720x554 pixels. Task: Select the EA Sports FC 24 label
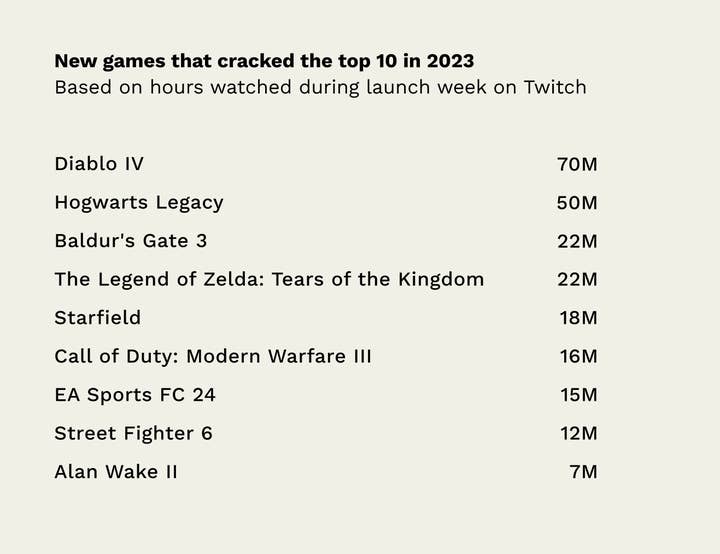pyautogui.click(x=135, y=394)
